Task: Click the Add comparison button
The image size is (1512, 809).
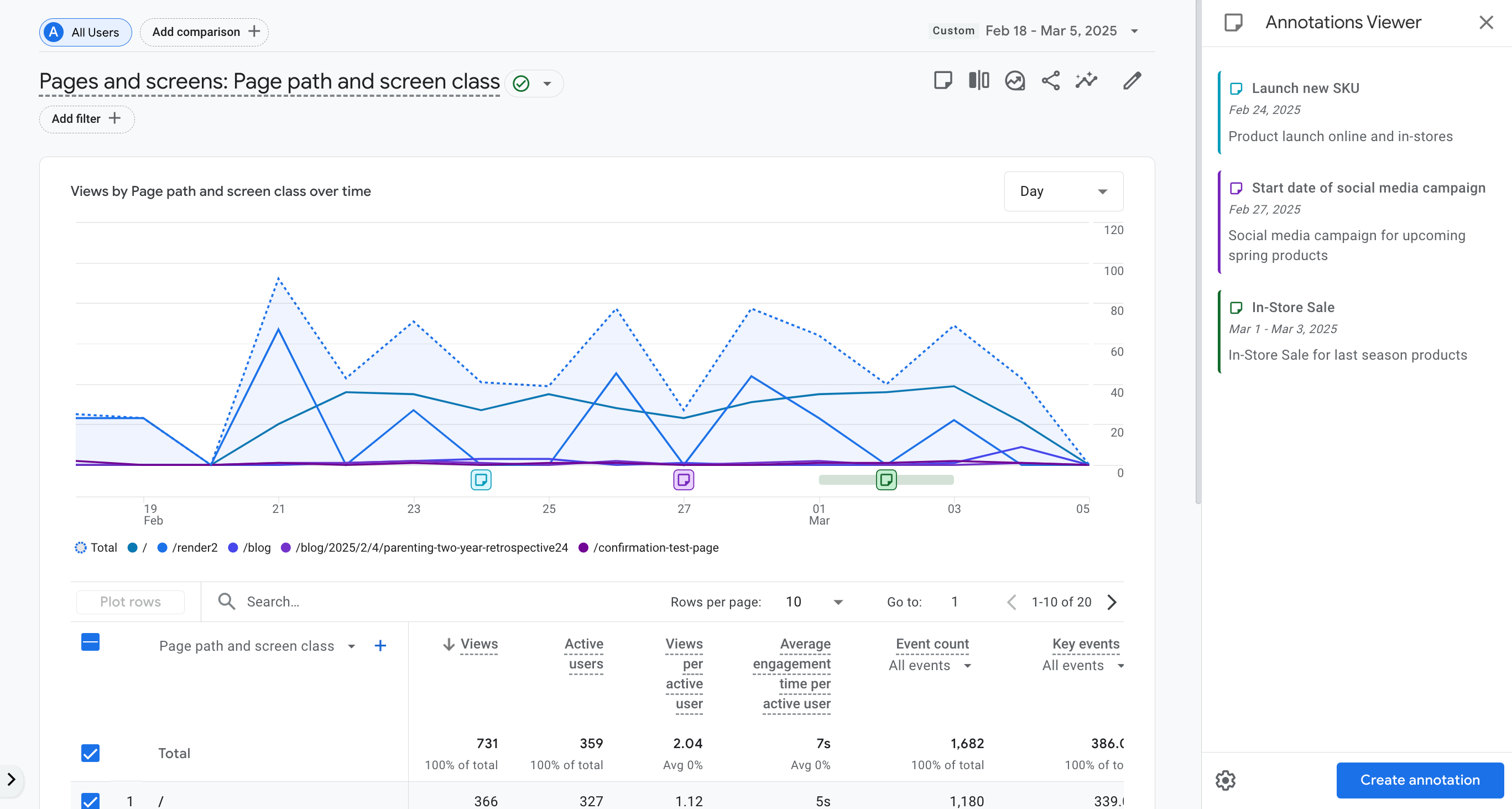Action: (204, 32)
